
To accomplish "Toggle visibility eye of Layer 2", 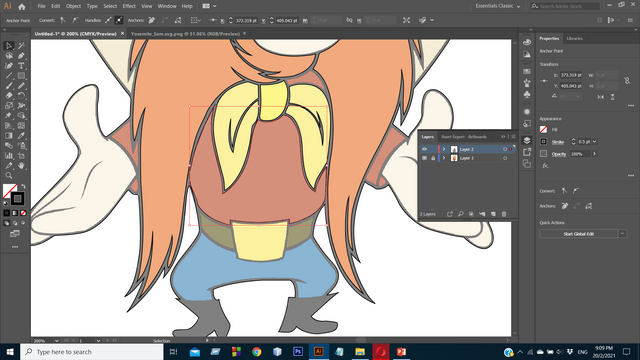I will click(424, 149).
